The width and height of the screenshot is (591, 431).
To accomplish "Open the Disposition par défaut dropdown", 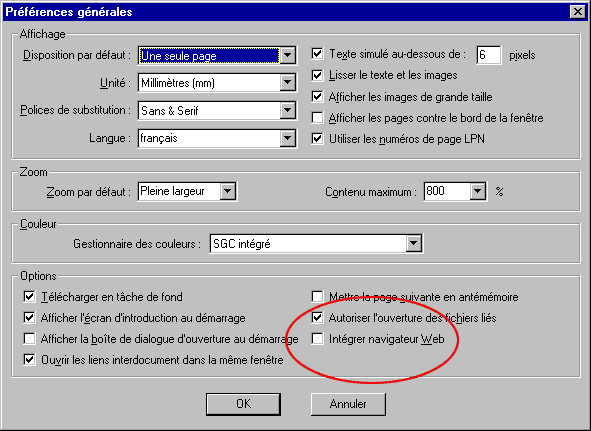I will coord(288,55).
